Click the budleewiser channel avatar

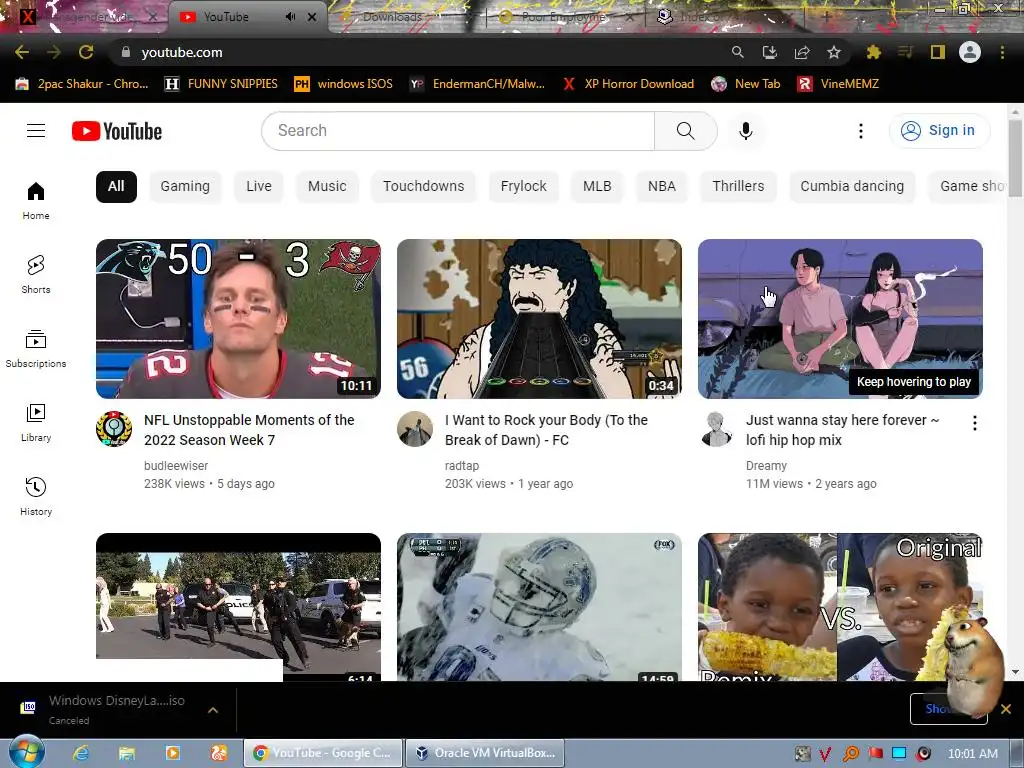tap(114, 429)
